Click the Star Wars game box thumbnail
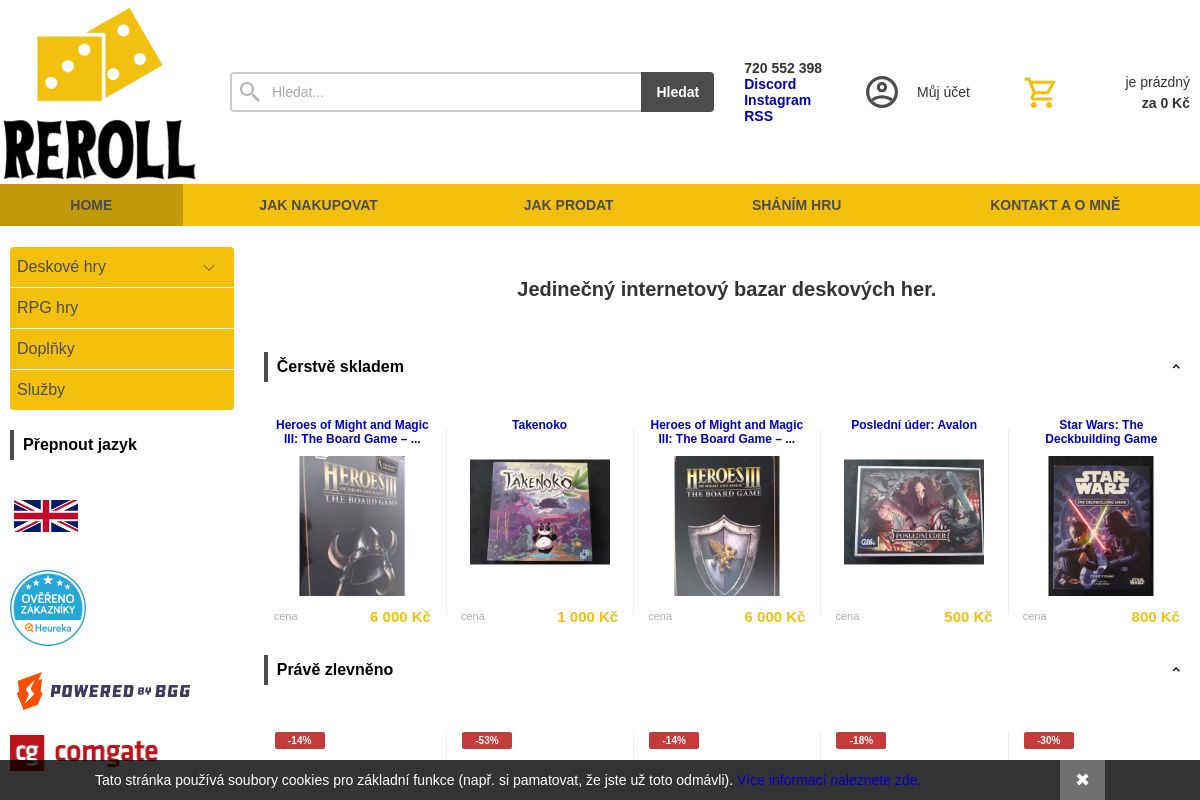Viewport: 1200px width, 800px height. (x=1101, y=526)
